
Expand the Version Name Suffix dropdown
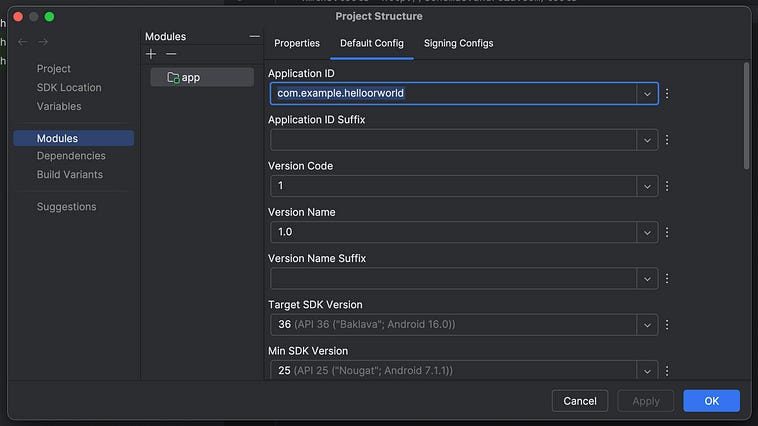(647, 279)
